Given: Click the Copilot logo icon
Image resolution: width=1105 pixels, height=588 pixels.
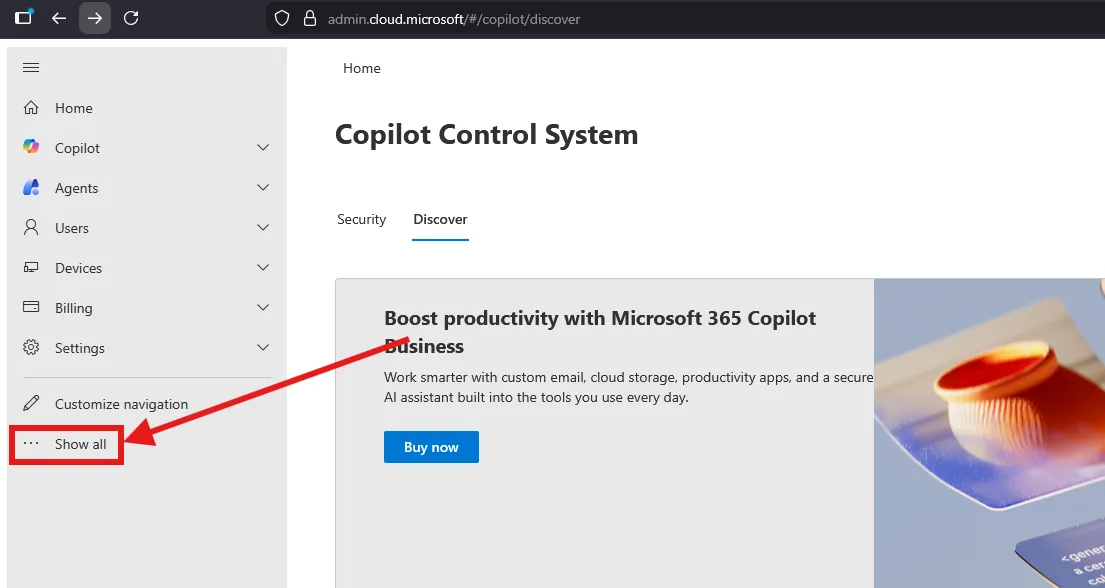Looking at the screenshot, I should (x=31, y=147).
